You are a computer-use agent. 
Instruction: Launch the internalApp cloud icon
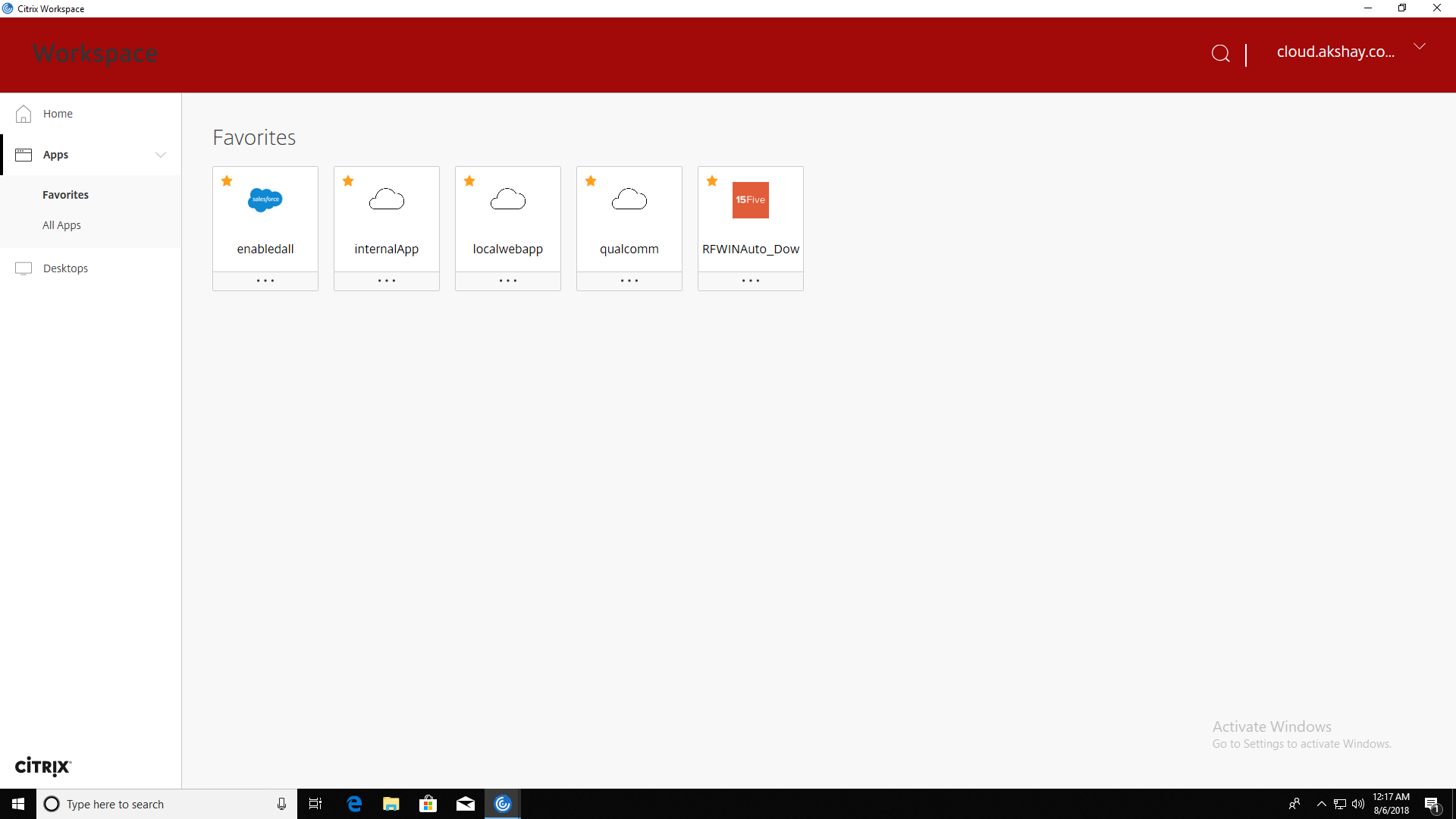(x=387, y=199)
